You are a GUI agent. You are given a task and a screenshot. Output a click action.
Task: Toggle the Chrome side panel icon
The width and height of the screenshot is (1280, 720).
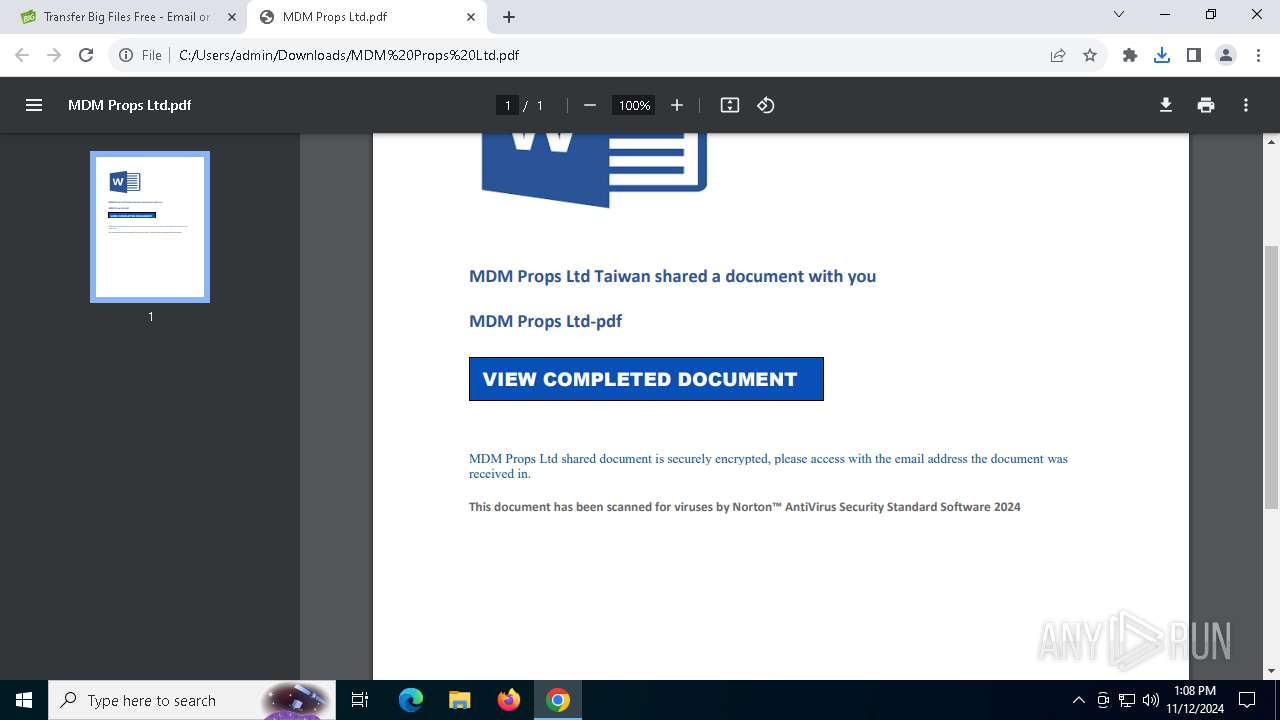[1194, 55]
